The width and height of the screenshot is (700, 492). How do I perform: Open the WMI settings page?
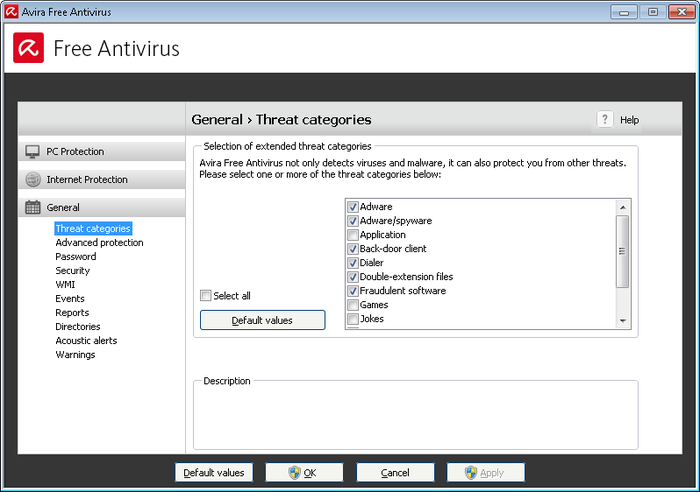point(65,284)
